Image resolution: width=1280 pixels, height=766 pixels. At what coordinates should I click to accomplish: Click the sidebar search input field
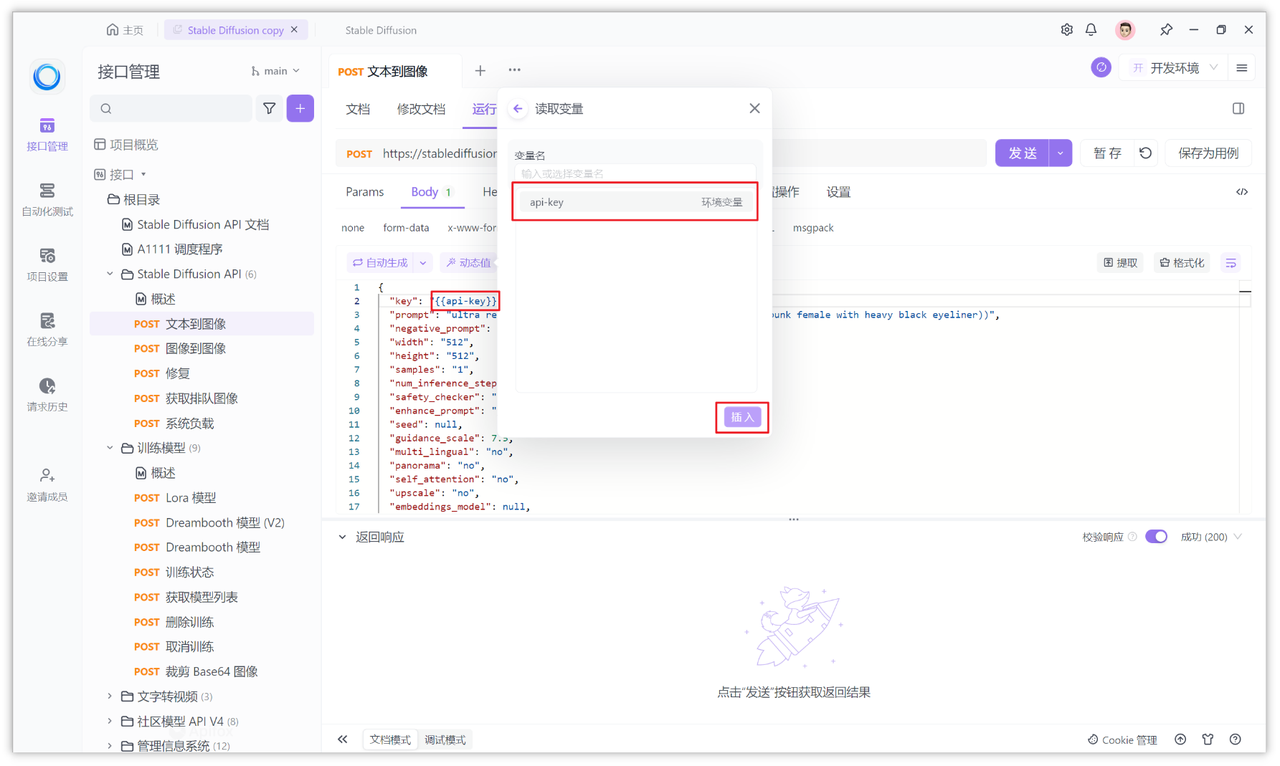click(x=171, y=108)
